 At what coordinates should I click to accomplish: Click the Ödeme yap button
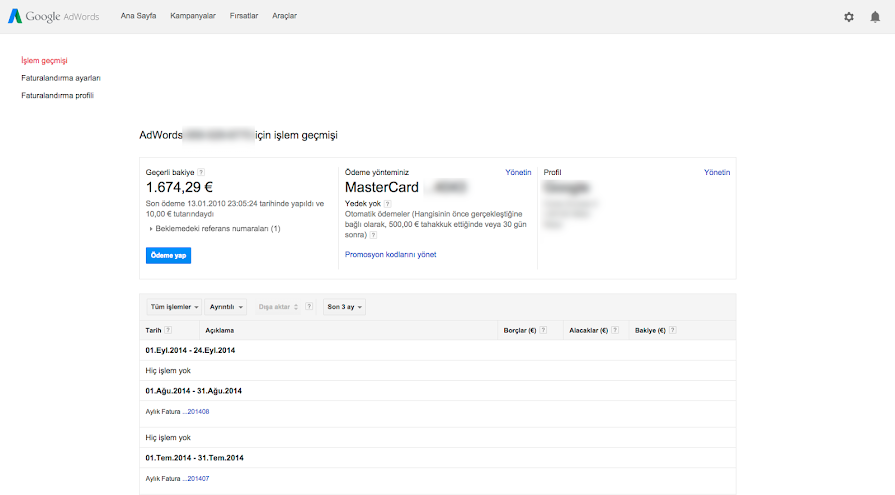tap(168, 255)
